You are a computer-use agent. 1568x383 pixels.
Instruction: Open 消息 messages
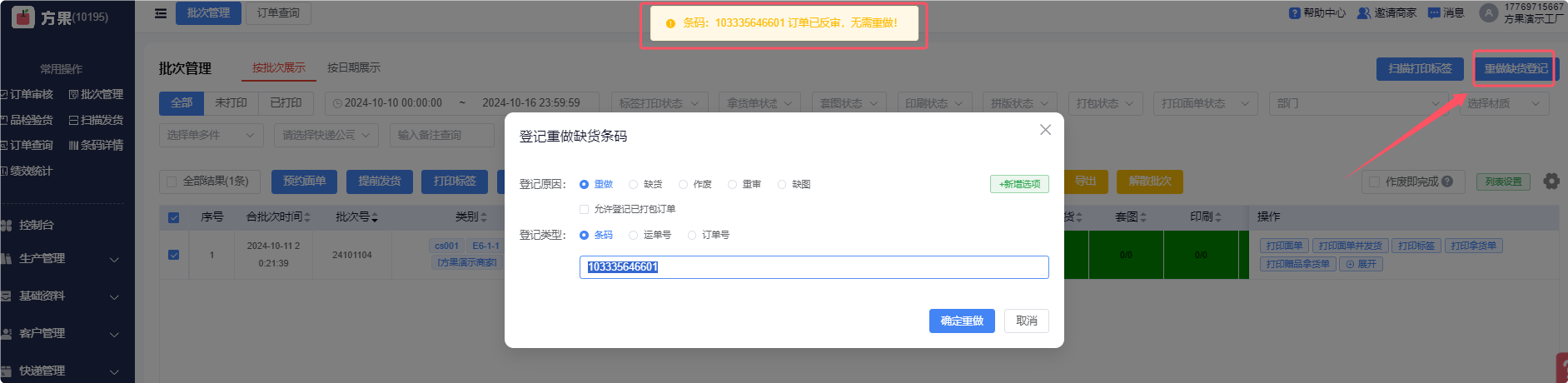click(x=1446, y=13)
